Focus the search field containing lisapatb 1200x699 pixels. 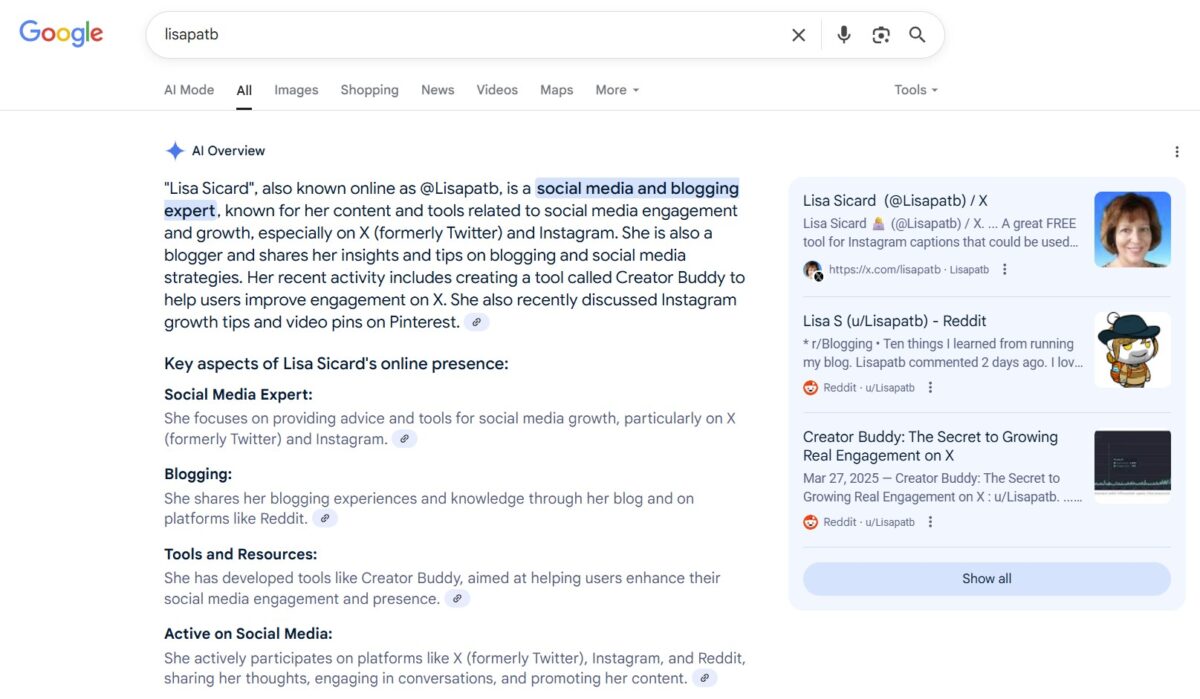click(x=470, y=35)
